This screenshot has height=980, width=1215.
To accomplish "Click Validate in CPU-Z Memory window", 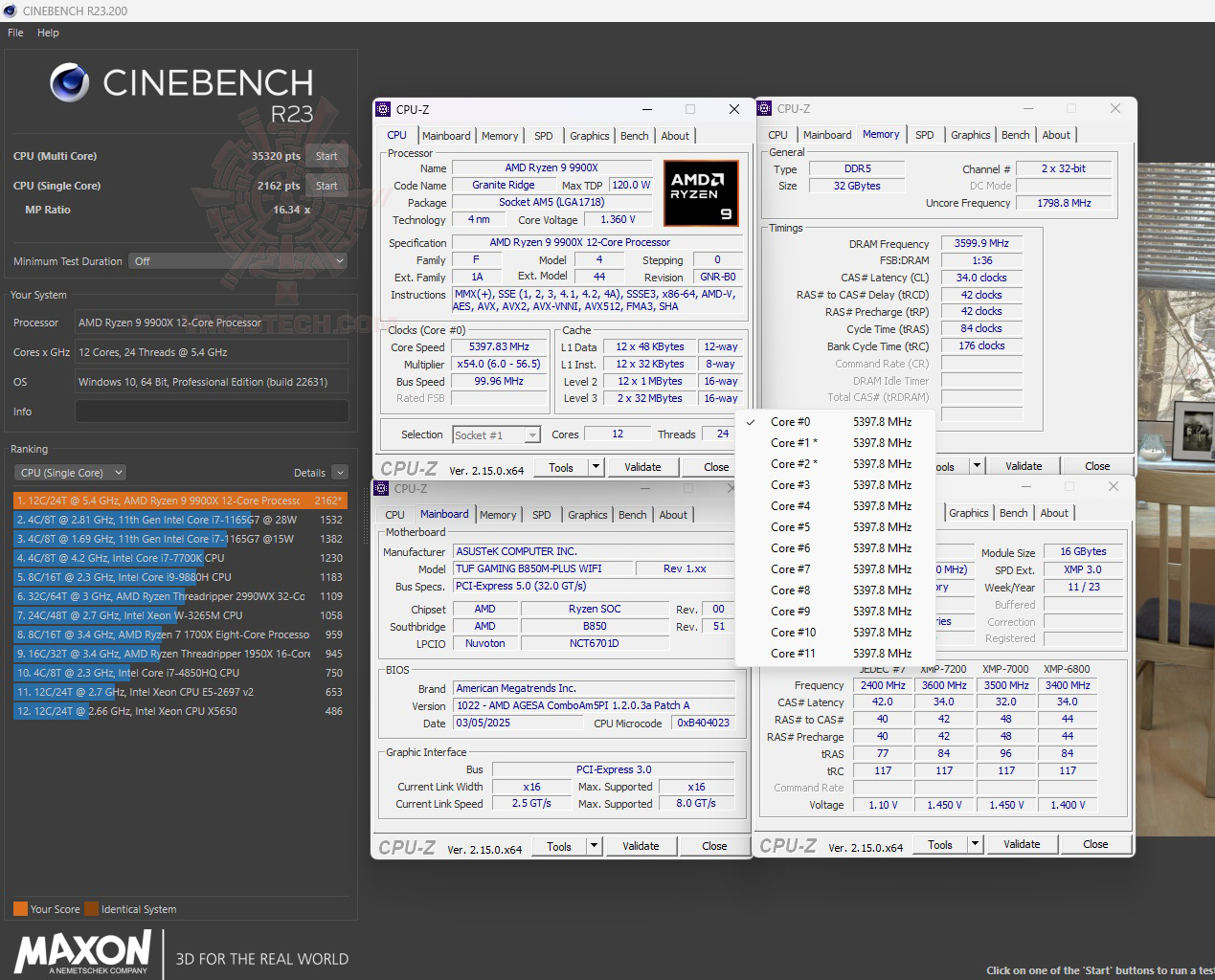I will pos(1024,466).
